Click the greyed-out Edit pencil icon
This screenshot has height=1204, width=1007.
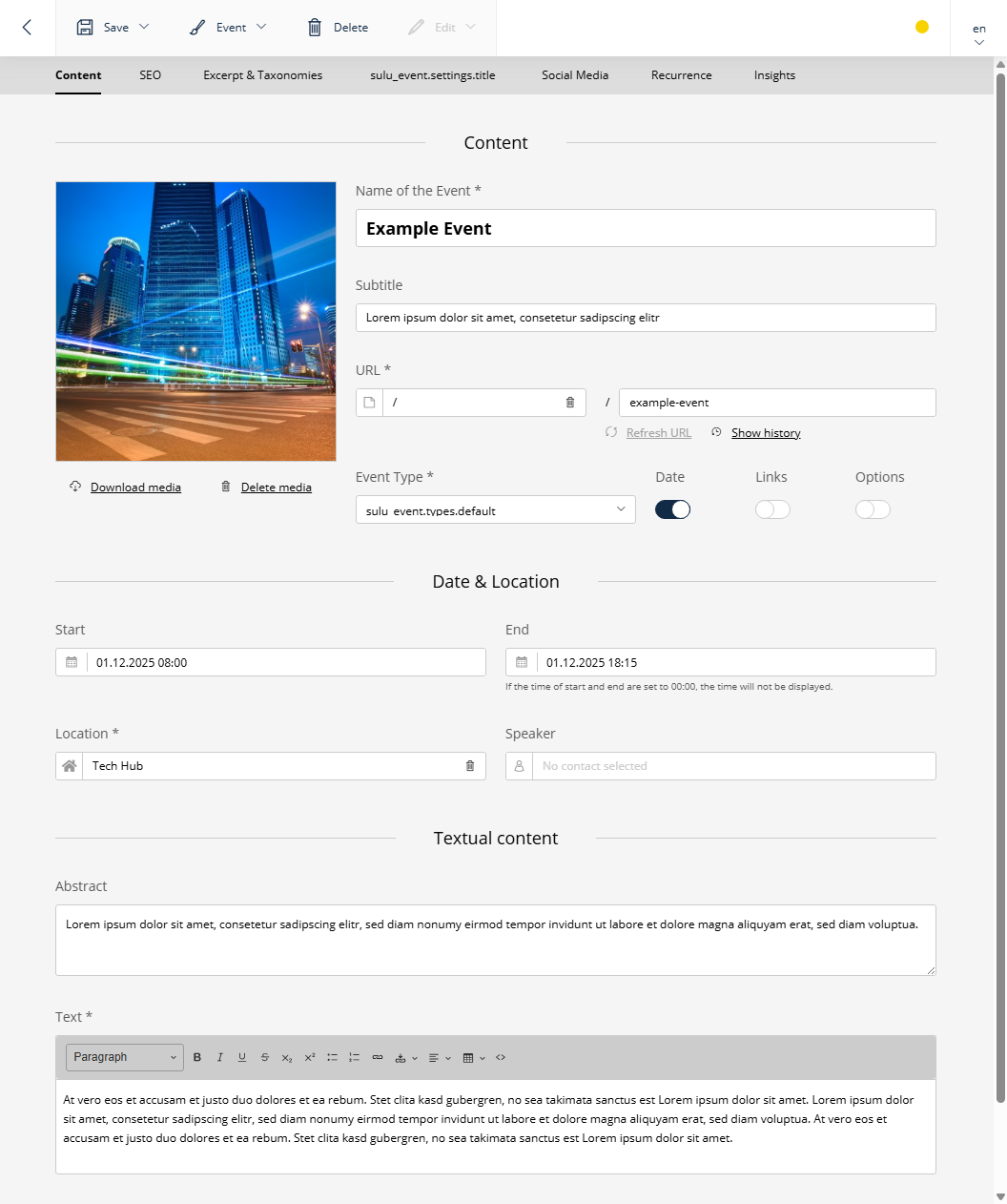click(x=416, y=28)
